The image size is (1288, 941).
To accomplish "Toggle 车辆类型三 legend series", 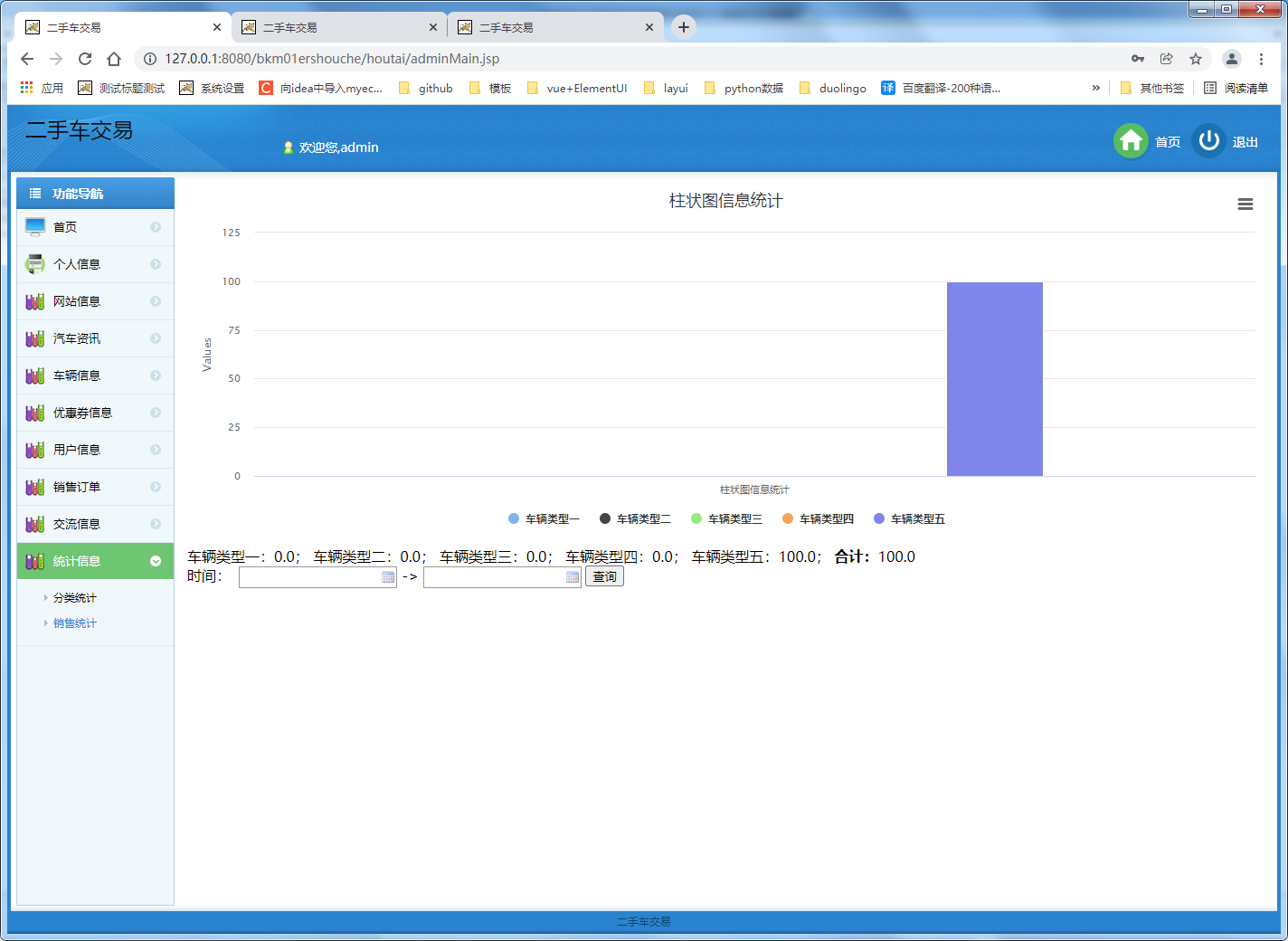I will click(x=726, y=518).
